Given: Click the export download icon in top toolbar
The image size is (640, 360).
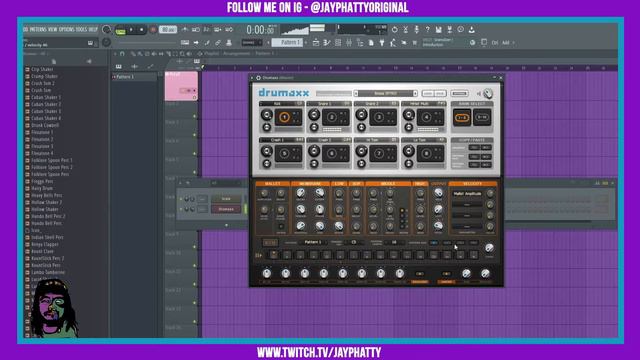Looking at the screenshot, I should pyautogui.click(x=471, y=29).
